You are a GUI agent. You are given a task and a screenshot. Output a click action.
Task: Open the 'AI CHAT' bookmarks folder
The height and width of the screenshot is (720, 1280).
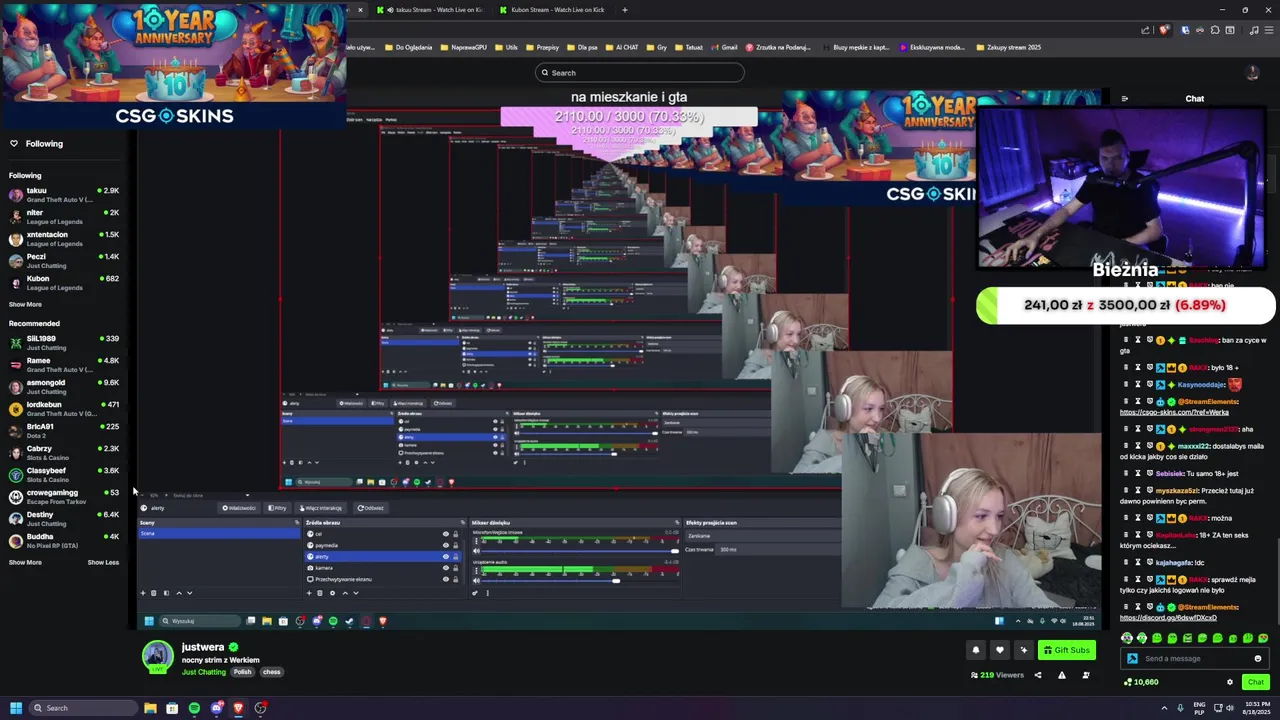(x=620, y=47)
